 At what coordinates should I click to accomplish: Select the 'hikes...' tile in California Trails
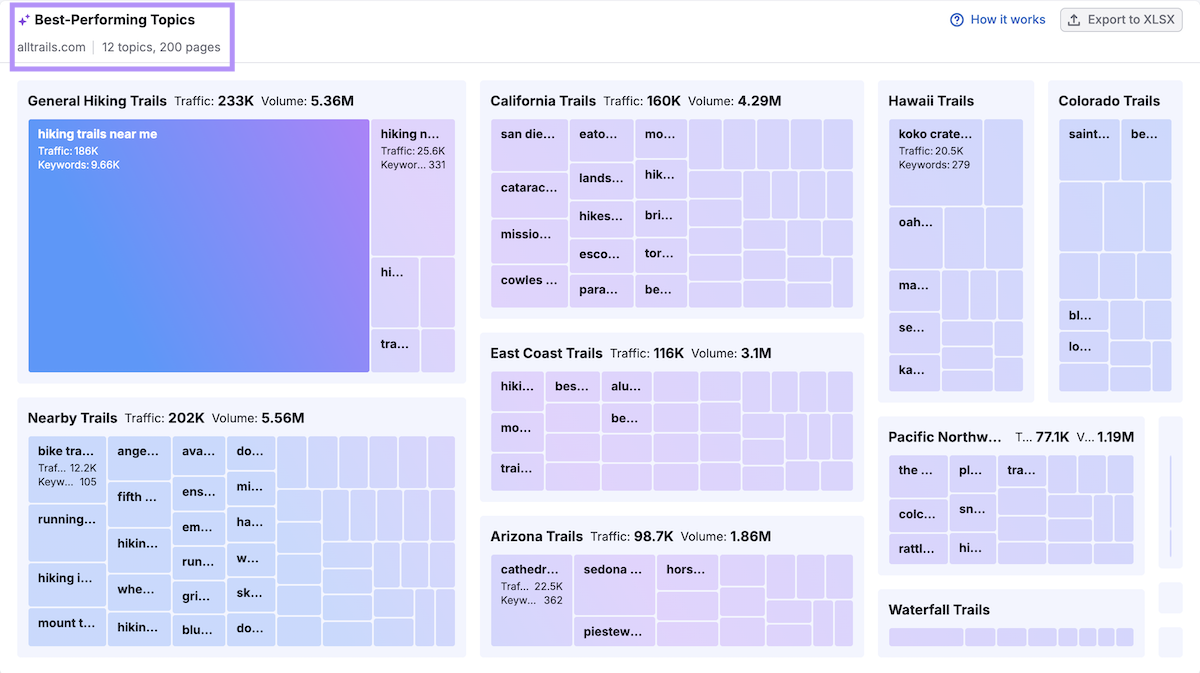(601, 218)
